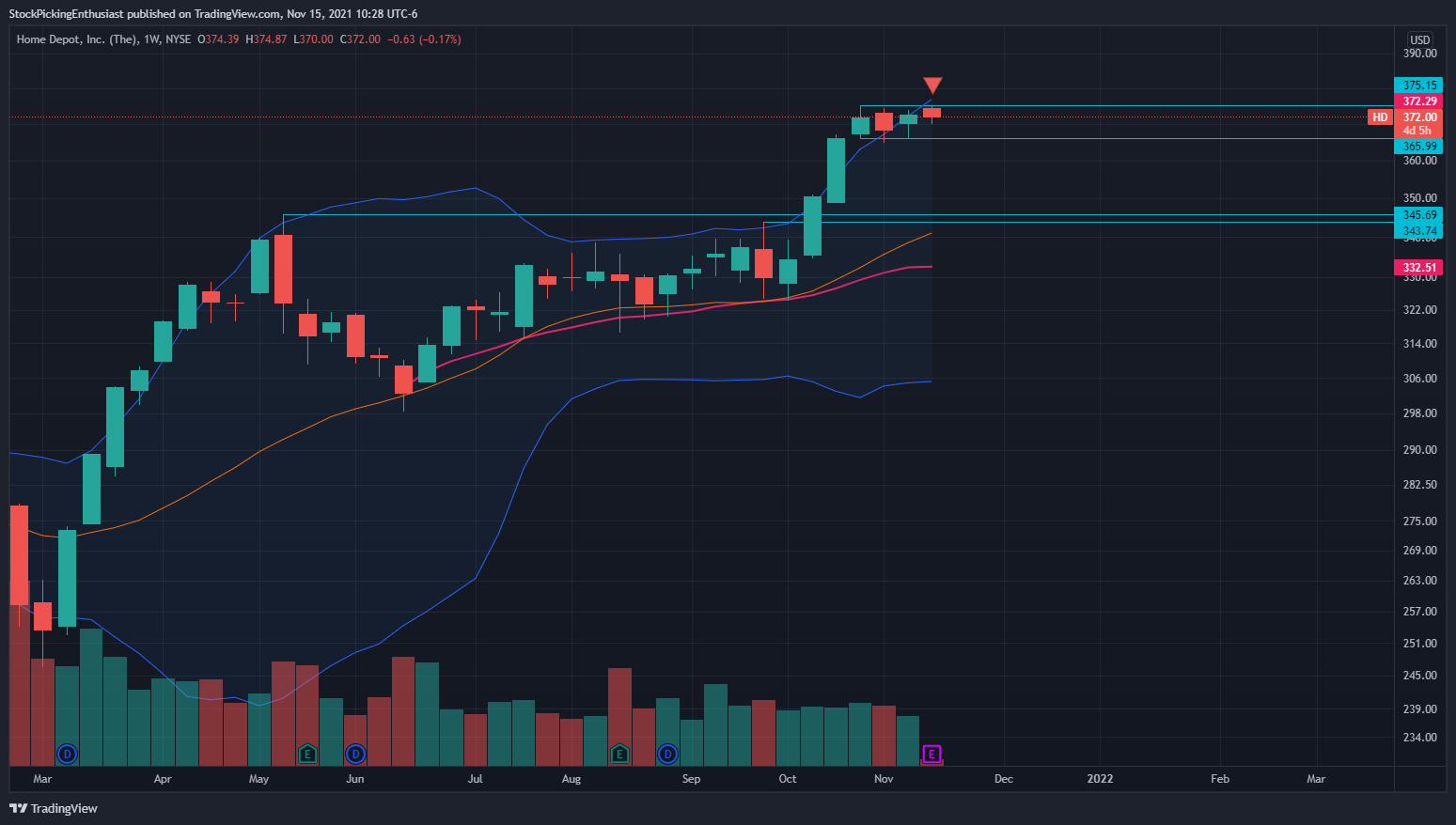Click the 372.29 red price label
This screenshot has height=825, width=1456.
click(x=1419, y=101)
